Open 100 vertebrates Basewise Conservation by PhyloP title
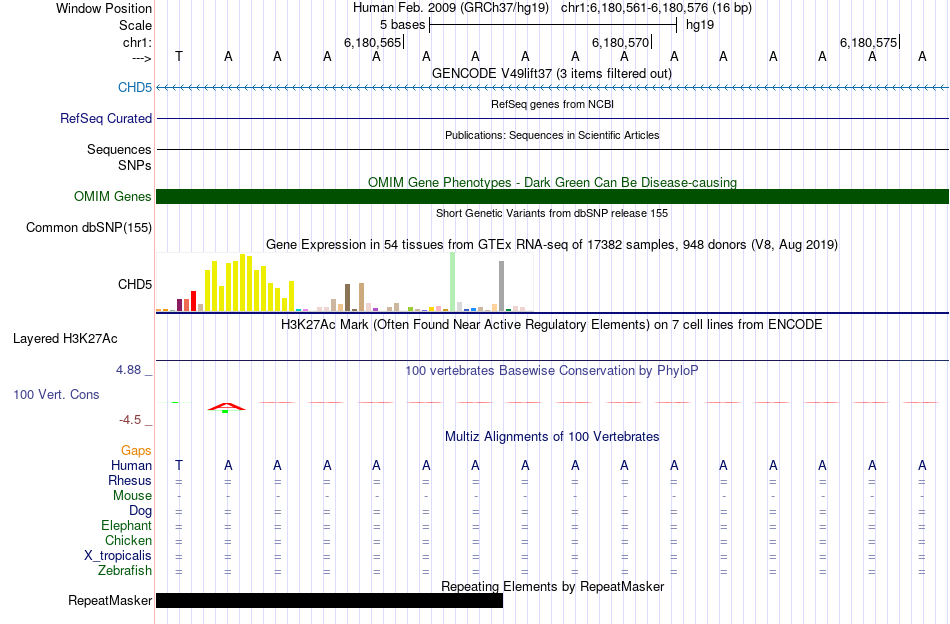The width and height of the screenshot is (950, 624). click(552, 371)
